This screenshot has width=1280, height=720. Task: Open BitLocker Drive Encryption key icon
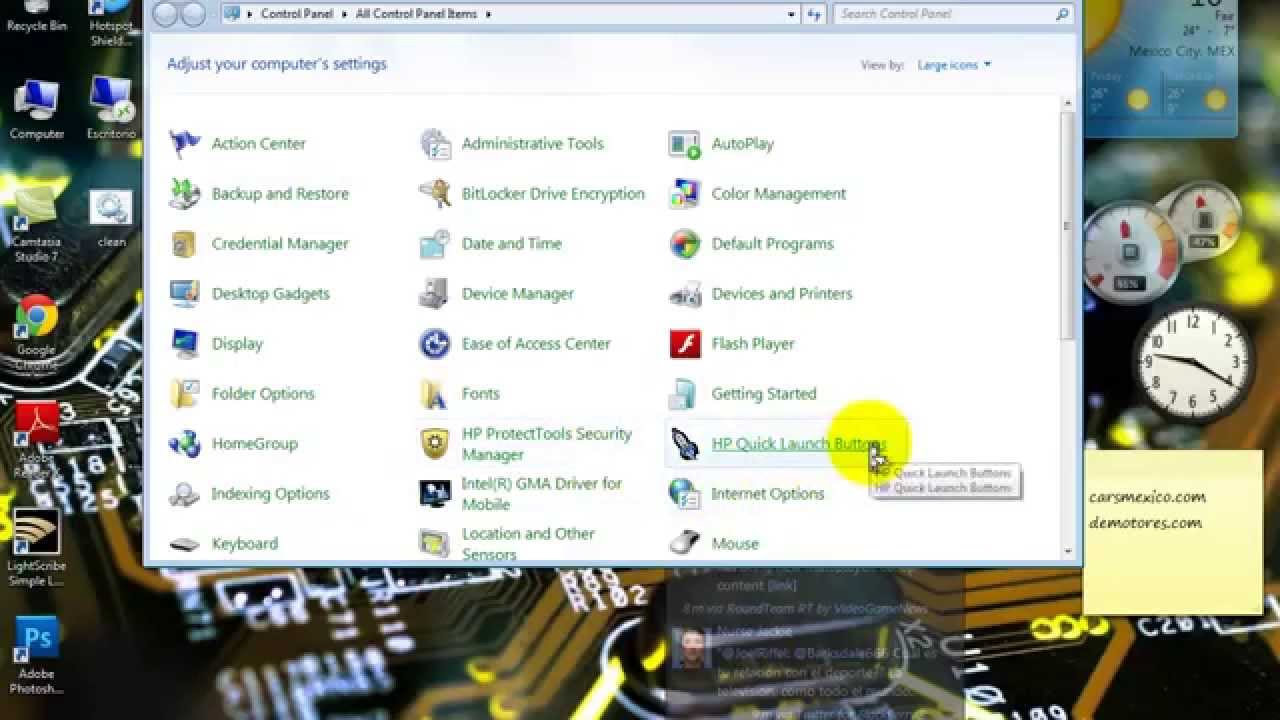(435, 194)
